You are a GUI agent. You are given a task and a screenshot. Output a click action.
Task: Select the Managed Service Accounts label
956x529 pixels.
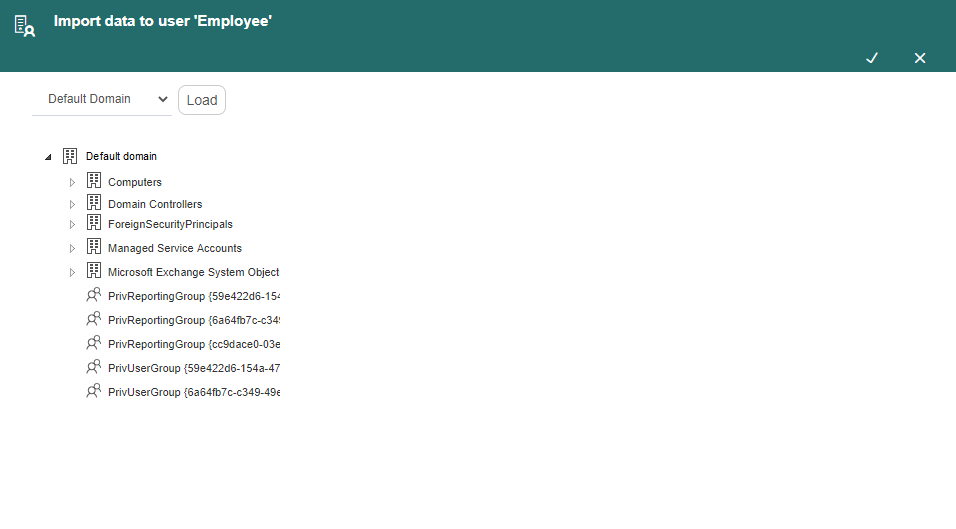click(175, 248)
